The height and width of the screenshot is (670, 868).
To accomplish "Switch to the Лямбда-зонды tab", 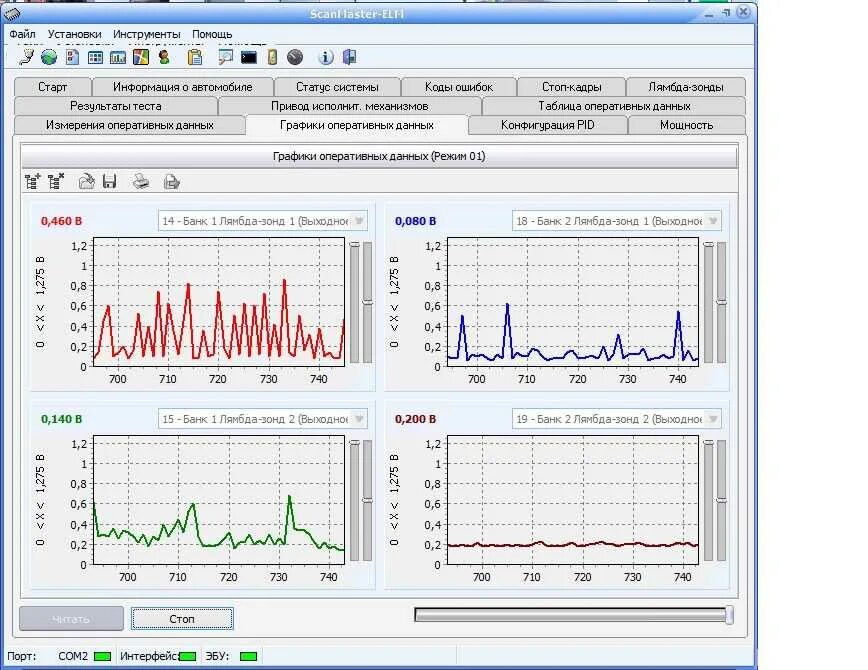I will tap(686, 87).
